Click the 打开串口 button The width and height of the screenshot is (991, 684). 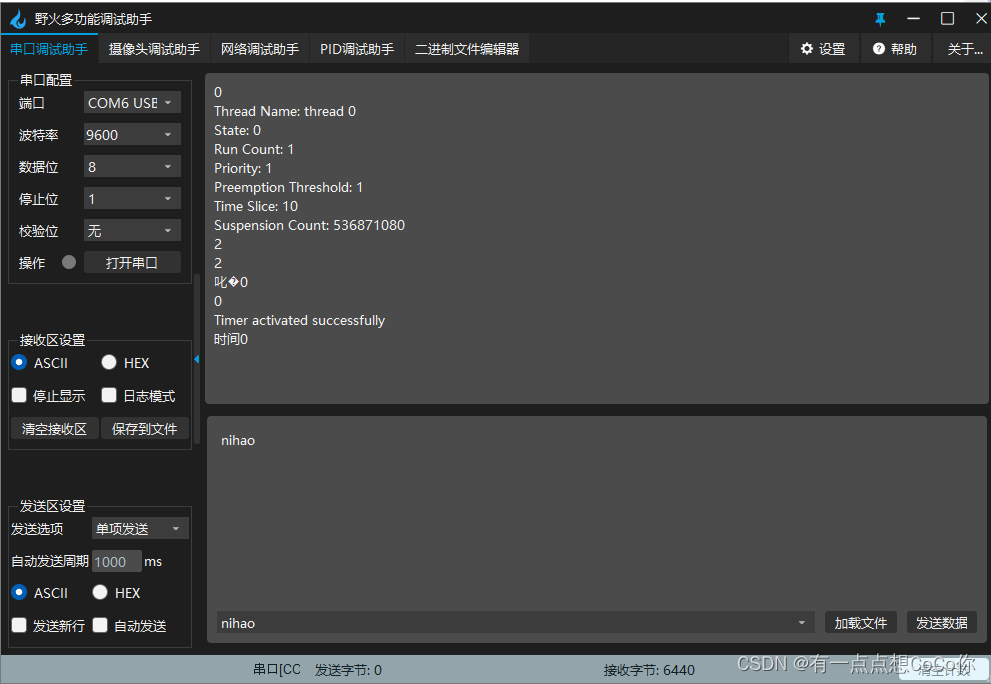(x=132, y=262)
